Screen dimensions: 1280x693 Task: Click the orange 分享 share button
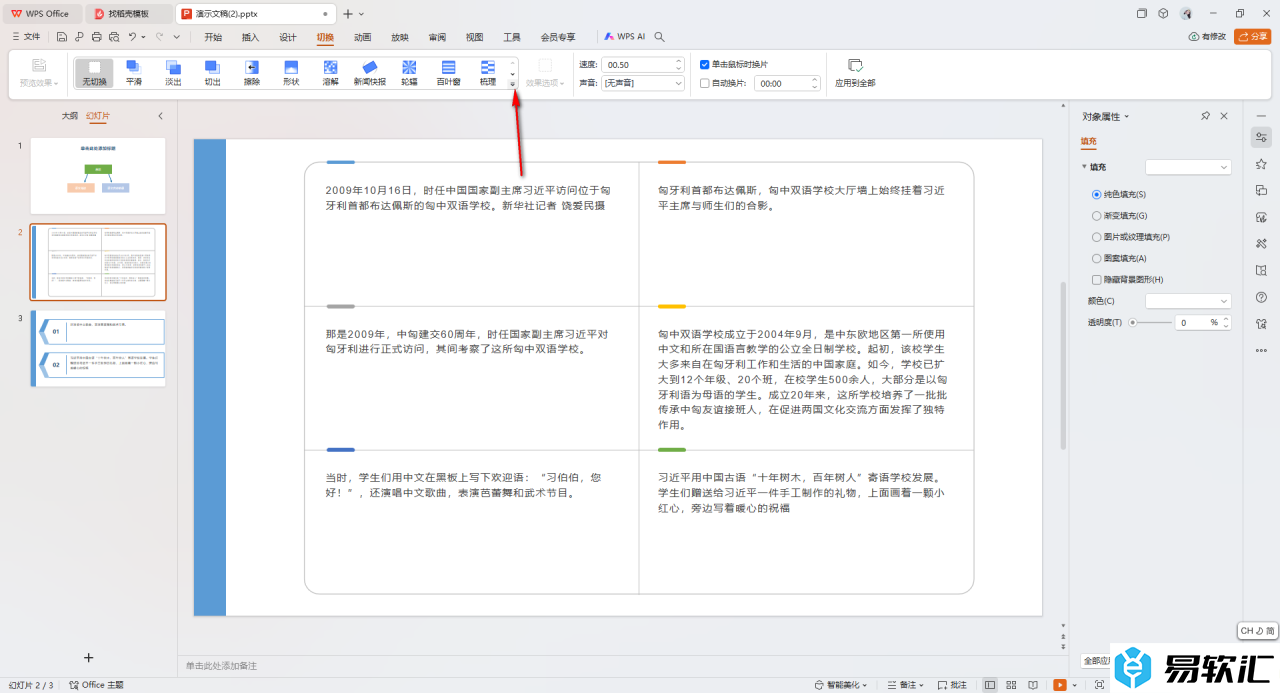click(1253, 37)
